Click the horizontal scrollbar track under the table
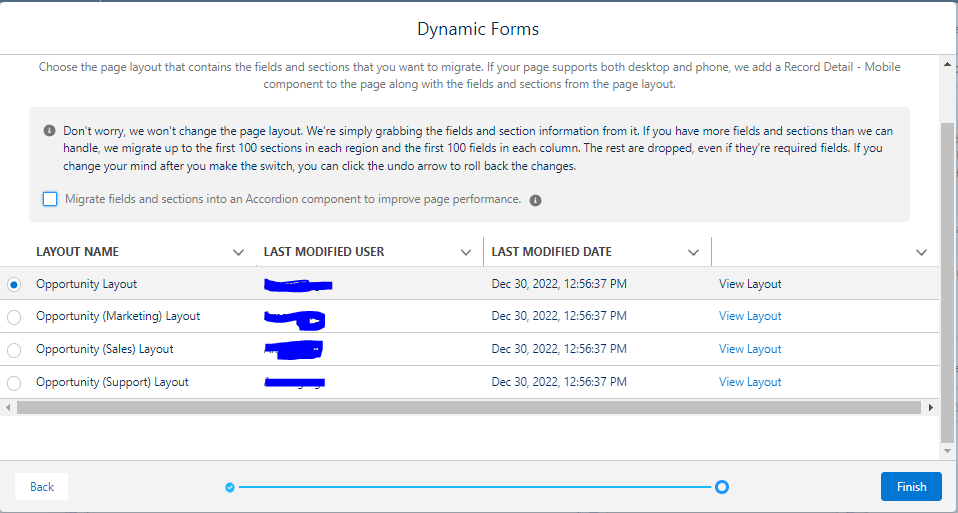This screenshot has width=958, height=513. [x=468, y=408]
